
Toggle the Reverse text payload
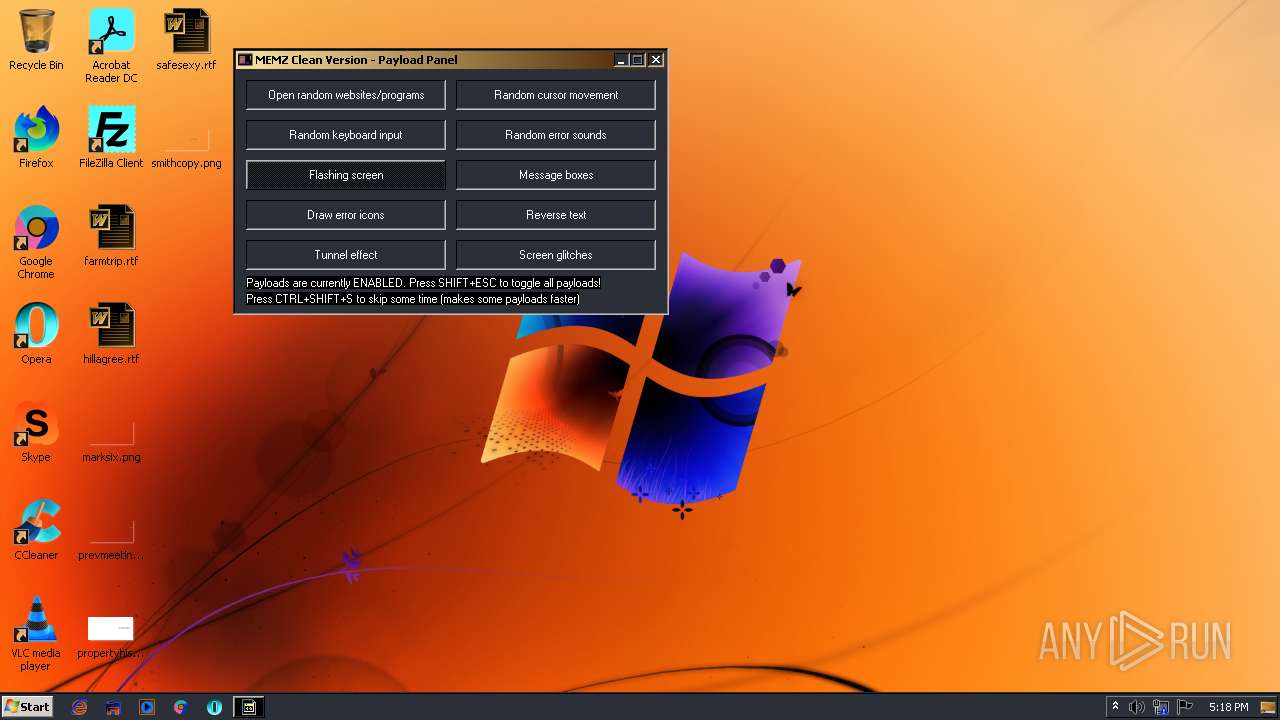tap(556, 215)
